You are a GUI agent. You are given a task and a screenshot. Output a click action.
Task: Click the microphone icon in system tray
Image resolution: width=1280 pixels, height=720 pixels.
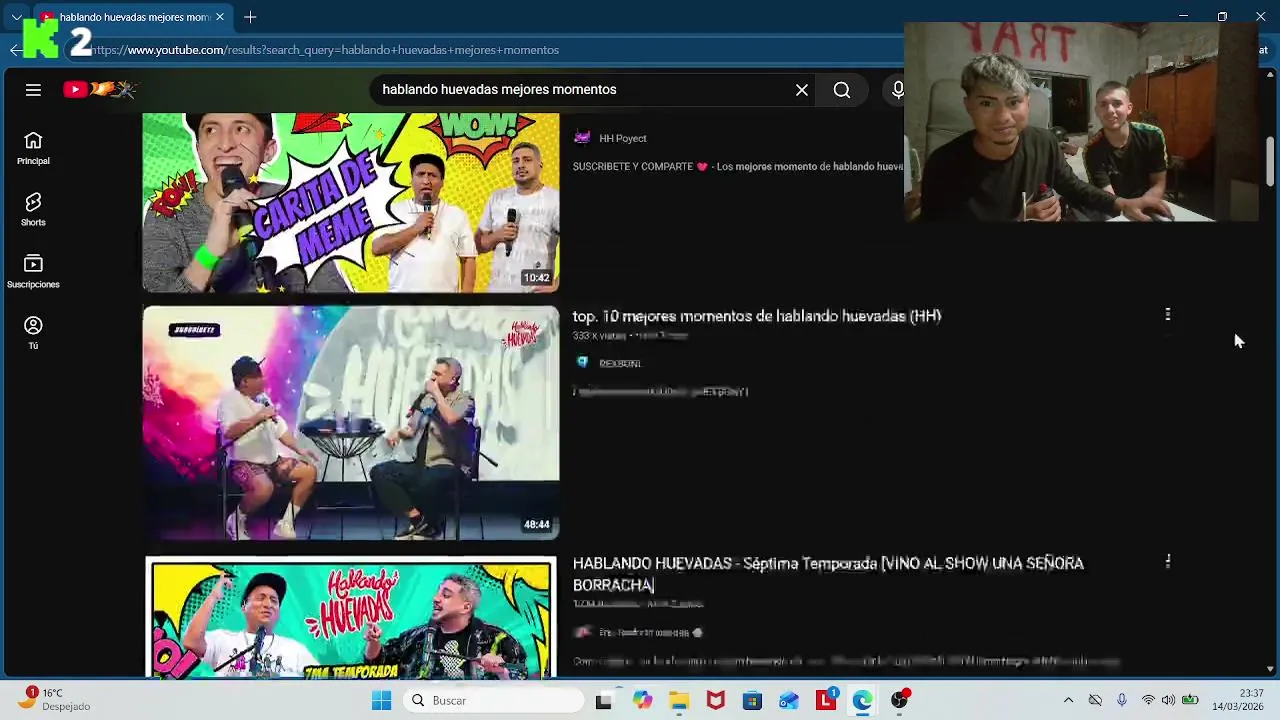click(1122, 701)
